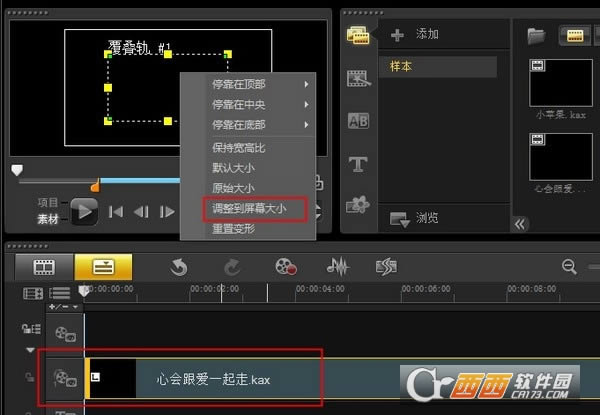Expand arrow beside 停靠在顶部
The height and width of the screenshot is (415, 600).
tap(306, 84)
